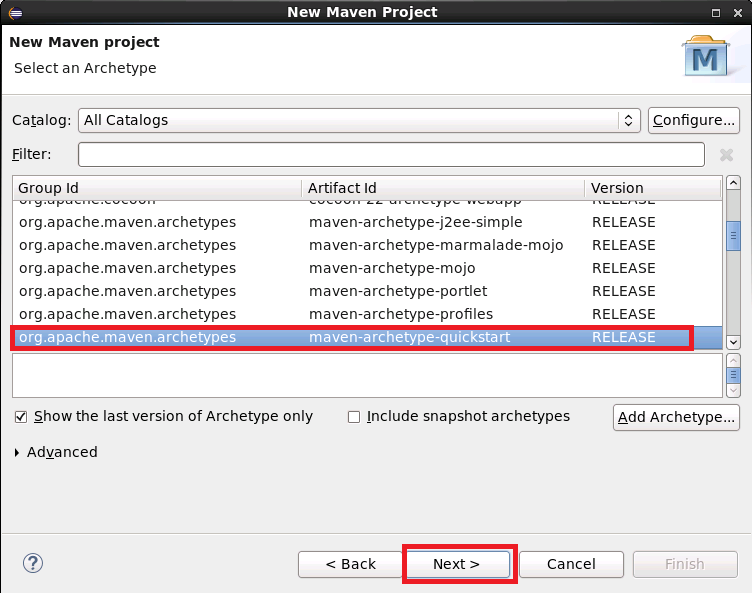752x593 pixels.
Task: Focus the Filter text field
Action: point(391,154)
